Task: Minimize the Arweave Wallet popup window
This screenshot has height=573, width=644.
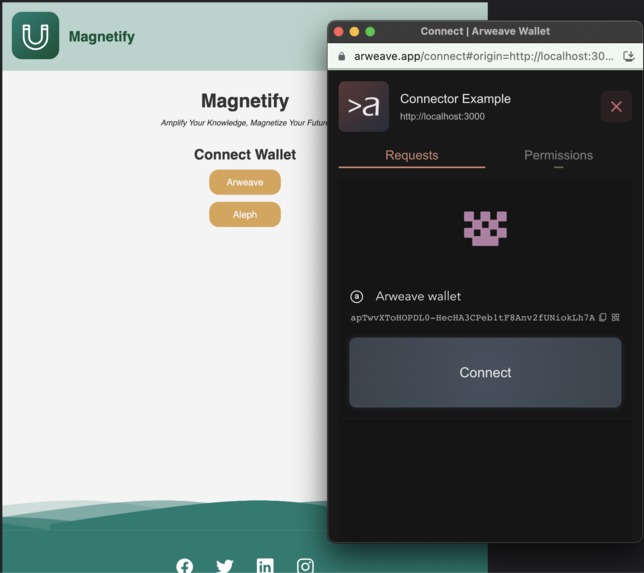Action: point(354,32)
